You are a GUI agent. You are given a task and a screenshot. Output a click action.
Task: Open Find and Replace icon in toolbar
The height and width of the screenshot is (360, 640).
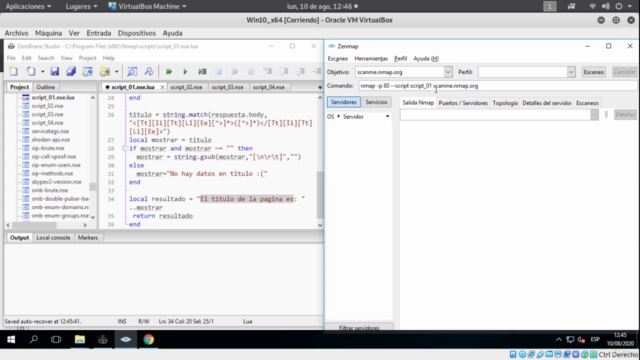coord(149,72)
